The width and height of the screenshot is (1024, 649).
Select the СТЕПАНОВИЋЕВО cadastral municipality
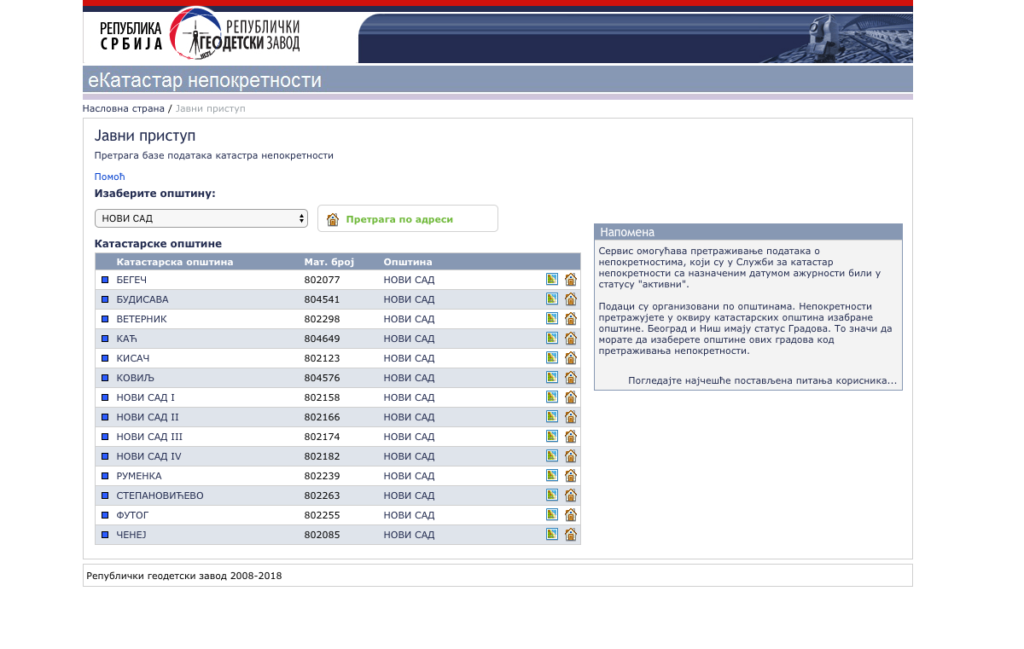[x=160, y=495]
